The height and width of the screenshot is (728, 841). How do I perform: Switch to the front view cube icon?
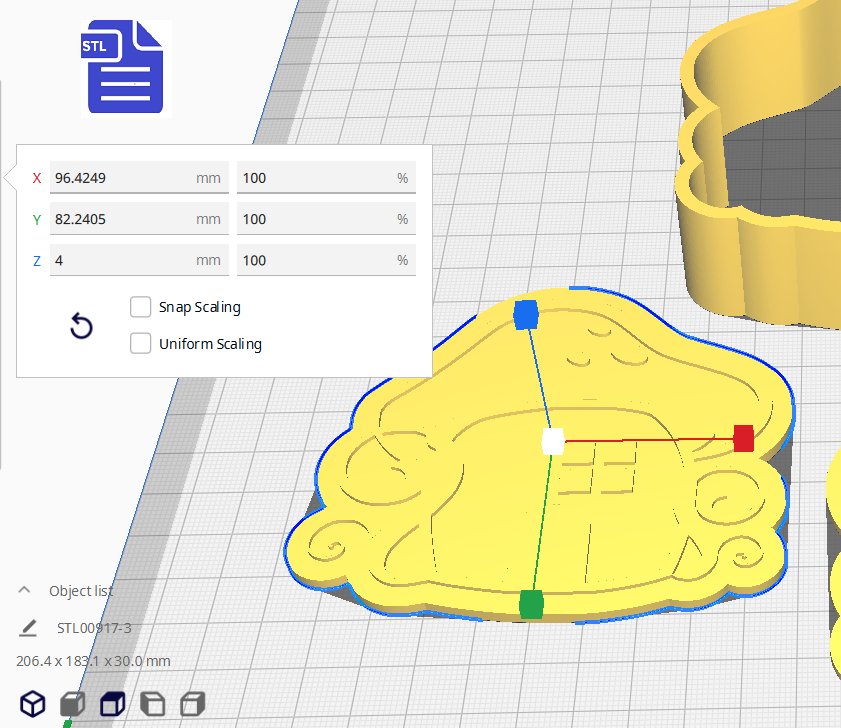73,703
